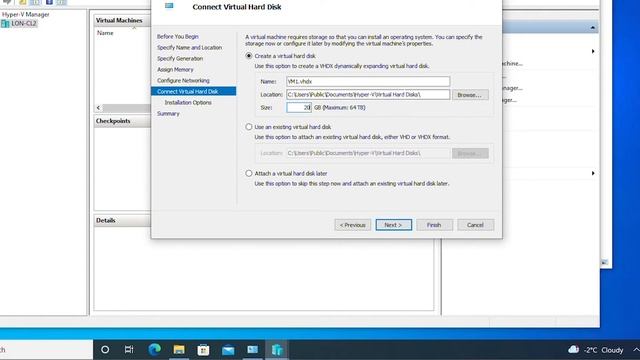Open Microsoft Store from the taskbar

click(203, 349)
